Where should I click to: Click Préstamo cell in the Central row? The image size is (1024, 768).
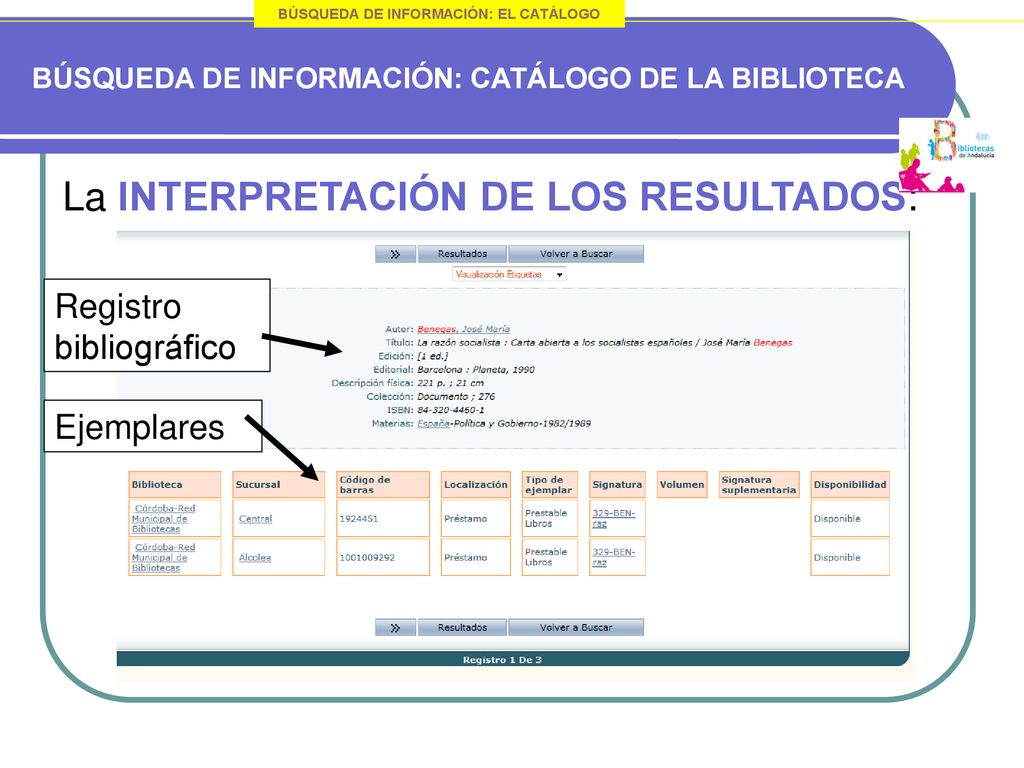(475, 519)
